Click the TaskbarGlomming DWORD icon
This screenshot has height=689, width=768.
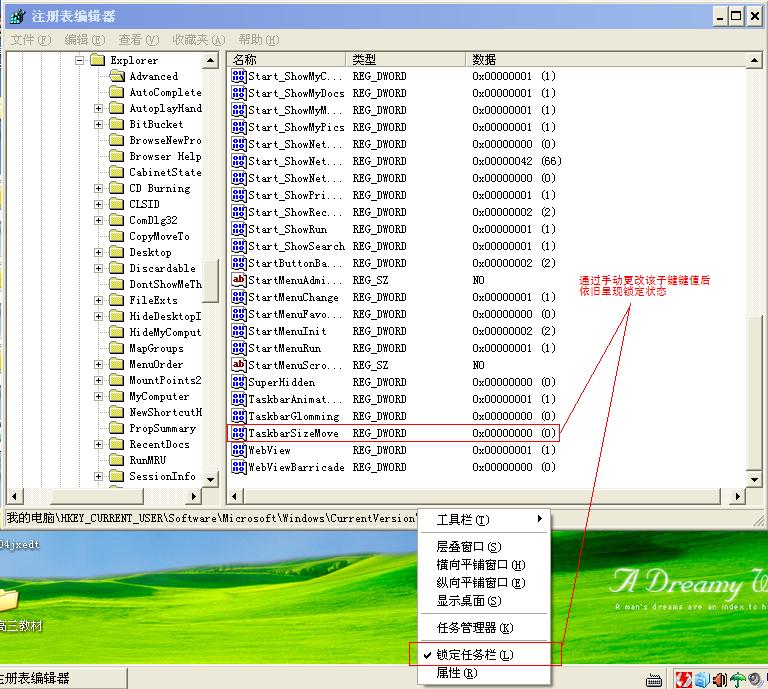tap(239, 416)
